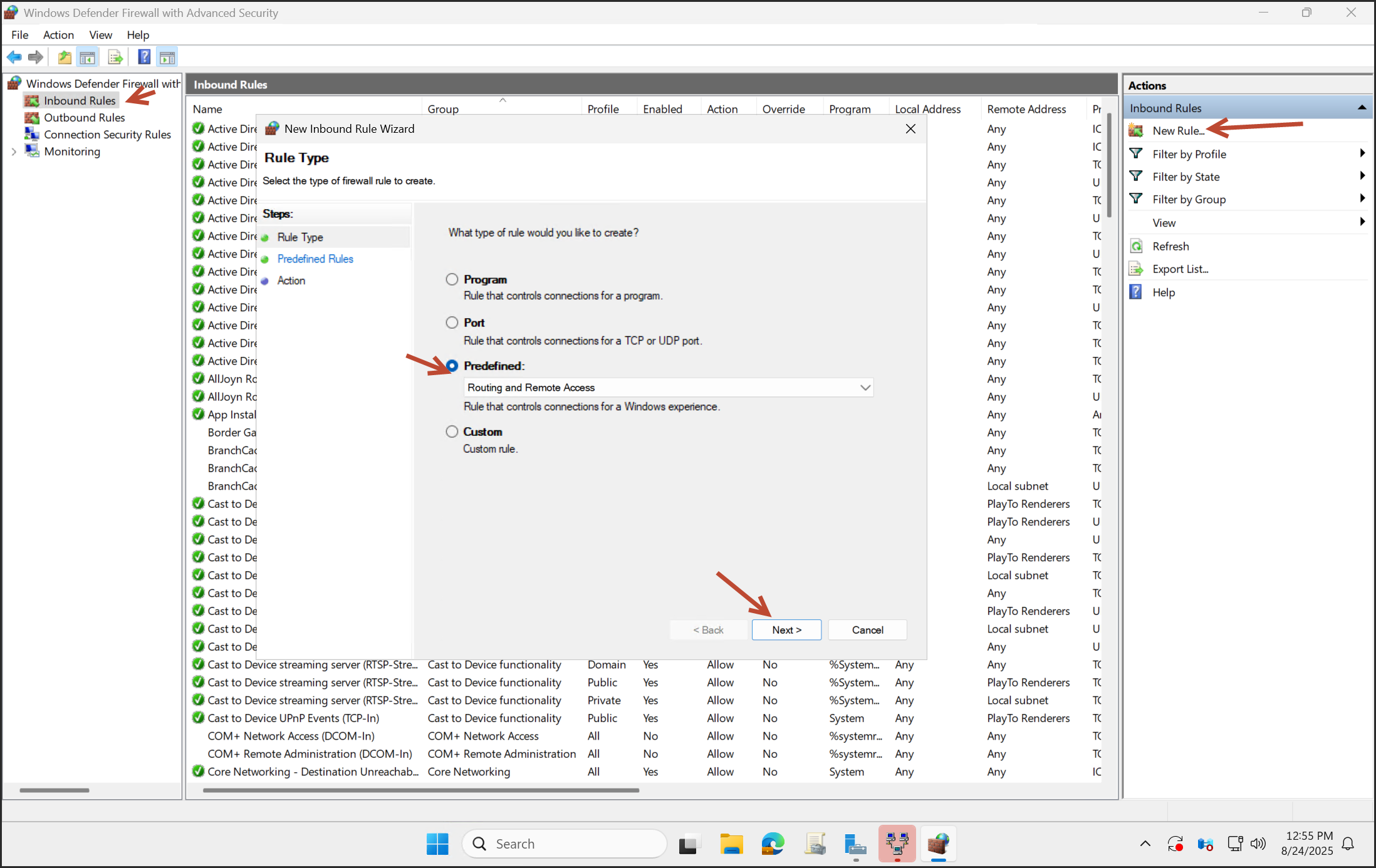The height and width of the screenshot is (868, 1376).
Task: Open the Action menu
Action: pos(58,35)
